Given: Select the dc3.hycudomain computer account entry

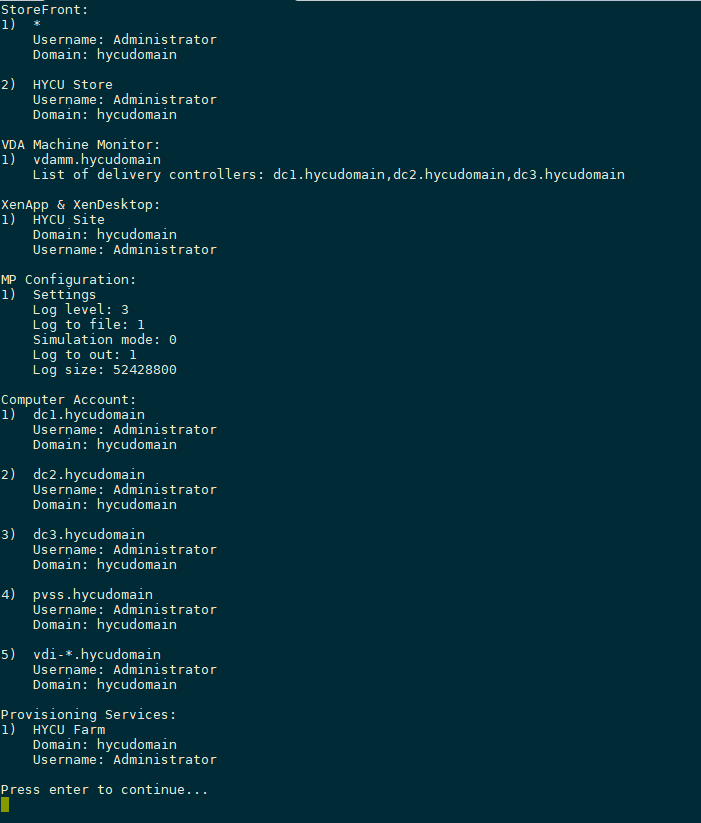Looking at the screenshot, I should pyautogui.click(x=88, y=534).
